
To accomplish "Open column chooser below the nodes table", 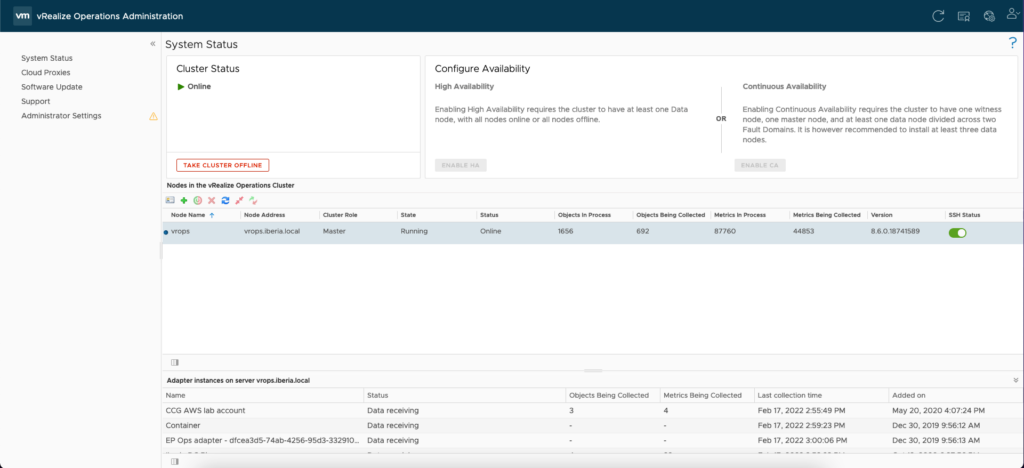I will pos(174,362).
